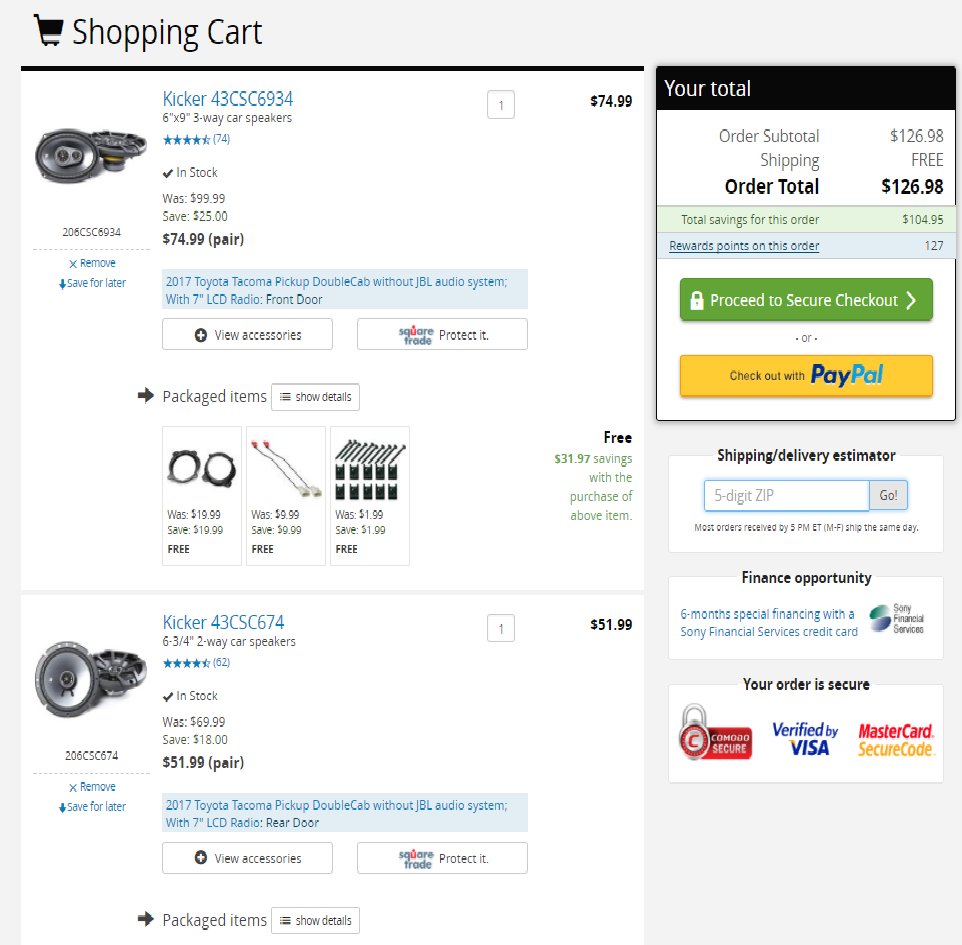The width and height of the screenshot is (962, 945).
Task: Click the MasterCard SecureCode logo
Action: pyautogui.click(x=896, y=739)
